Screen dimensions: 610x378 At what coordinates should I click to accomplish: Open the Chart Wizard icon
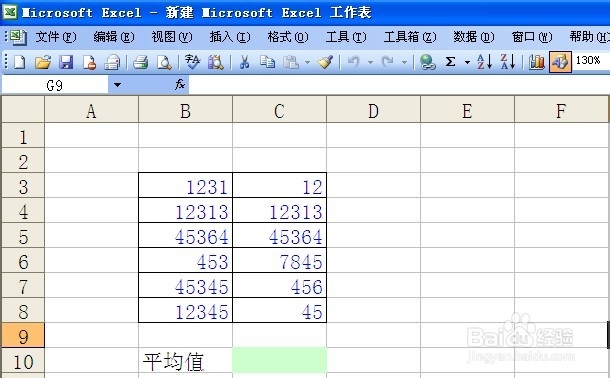[x=536, y=62]
